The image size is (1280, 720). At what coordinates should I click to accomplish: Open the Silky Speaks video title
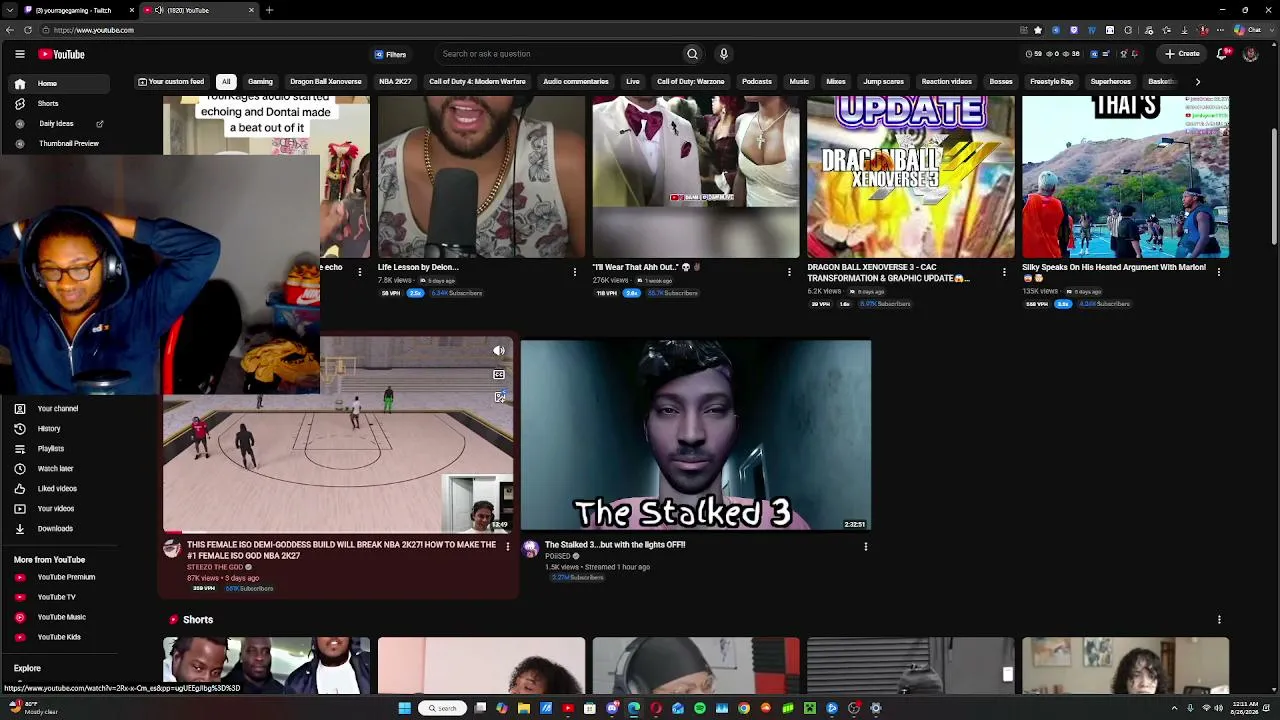[x=1114, y=272]
